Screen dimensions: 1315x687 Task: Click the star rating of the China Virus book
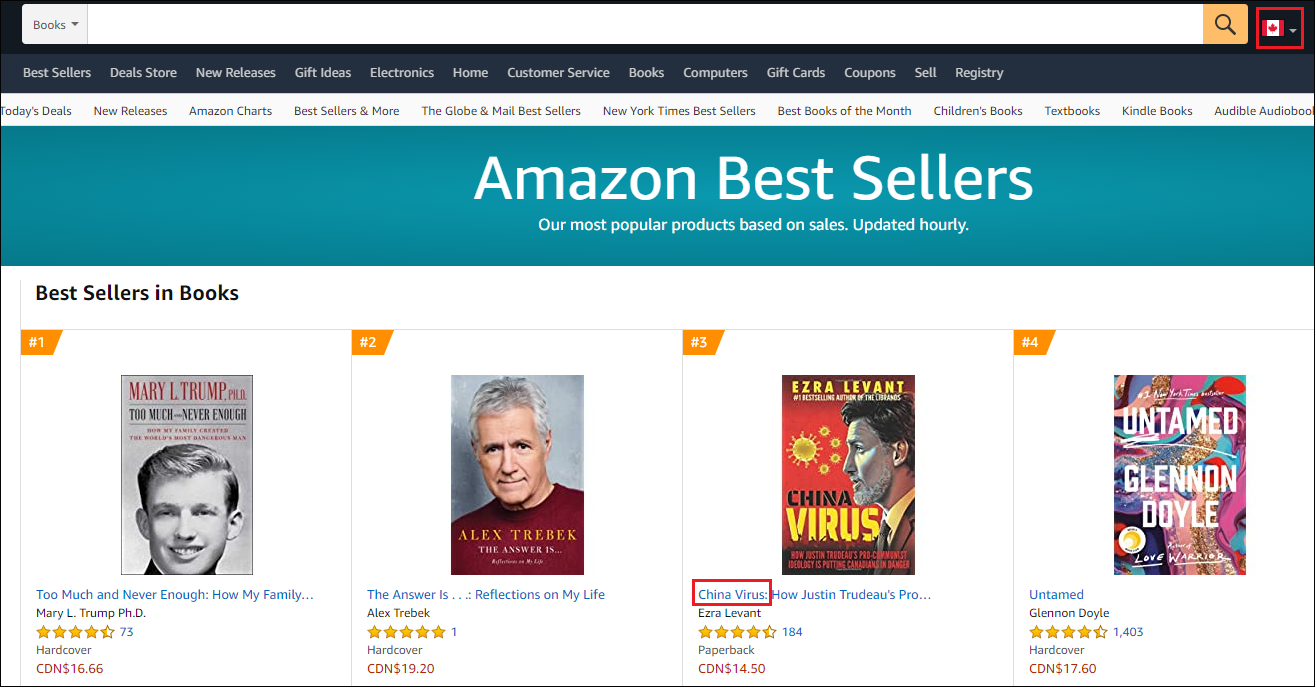736,632
